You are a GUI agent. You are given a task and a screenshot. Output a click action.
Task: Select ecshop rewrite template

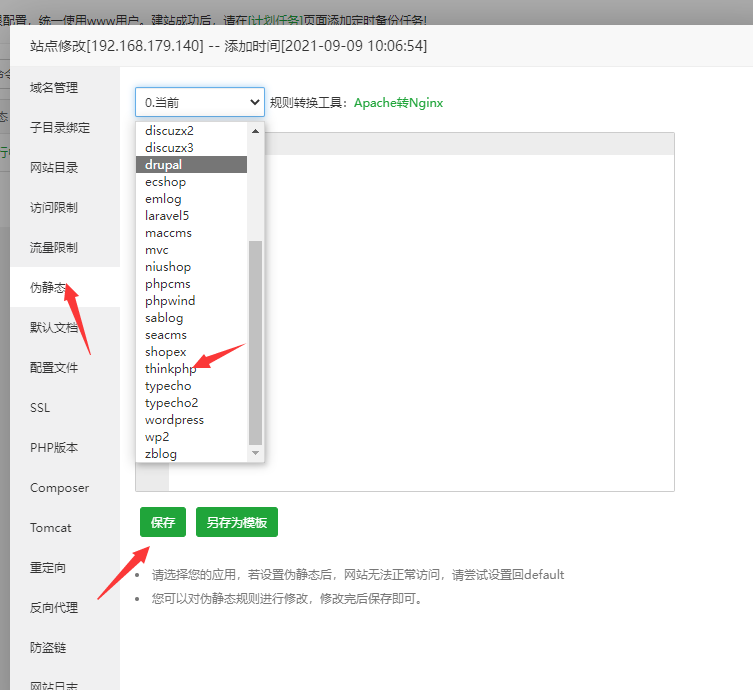tap(192, 182)
